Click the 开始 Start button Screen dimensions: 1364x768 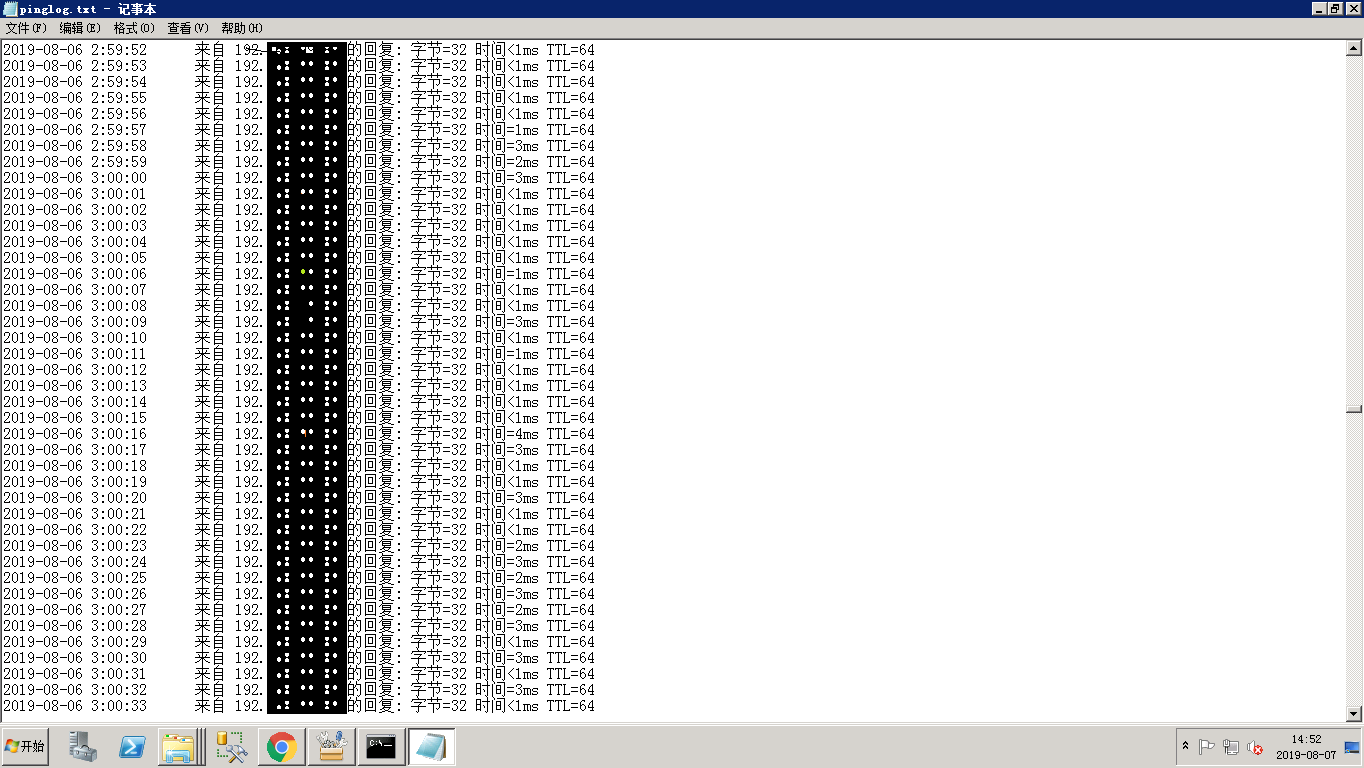click(x=25, y=747)
